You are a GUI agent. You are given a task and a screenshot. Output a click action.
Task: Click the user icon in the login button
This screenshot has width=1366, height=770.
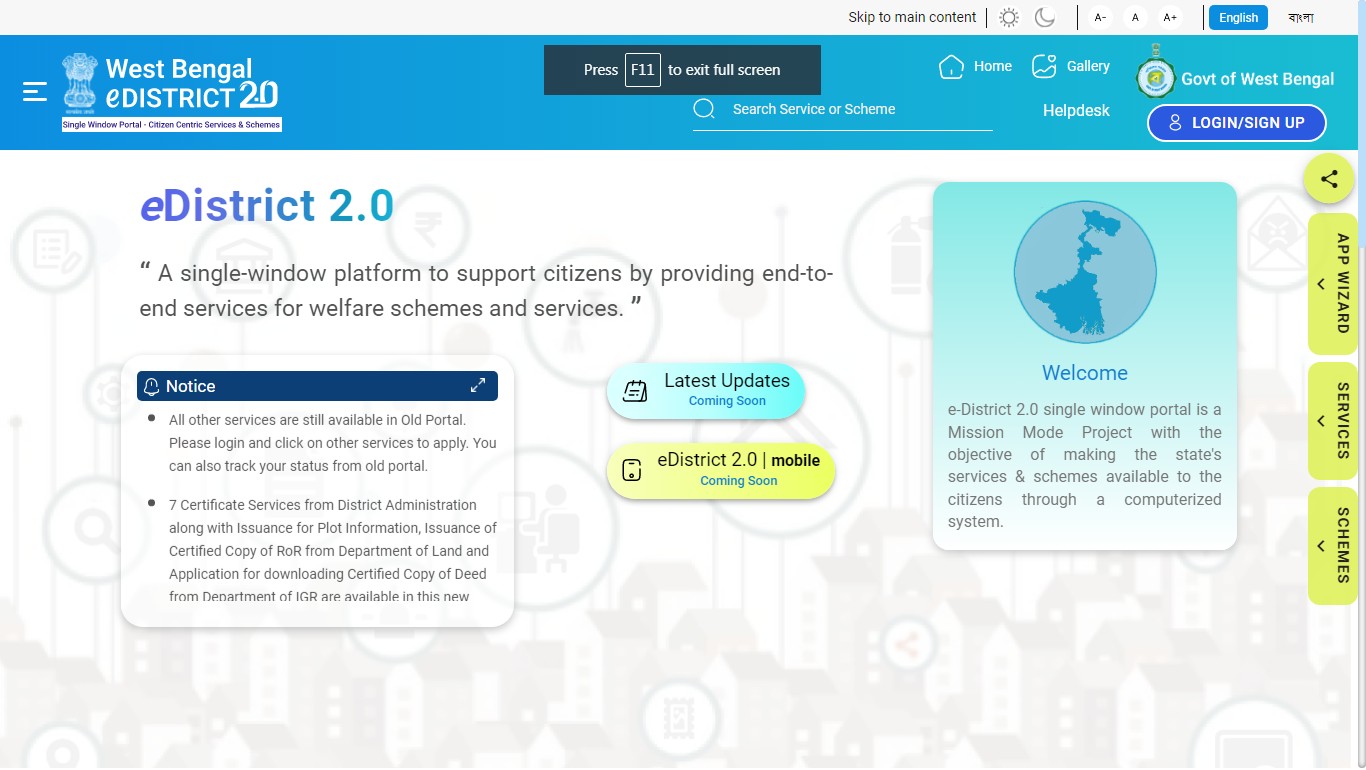tap(1176, 123)
